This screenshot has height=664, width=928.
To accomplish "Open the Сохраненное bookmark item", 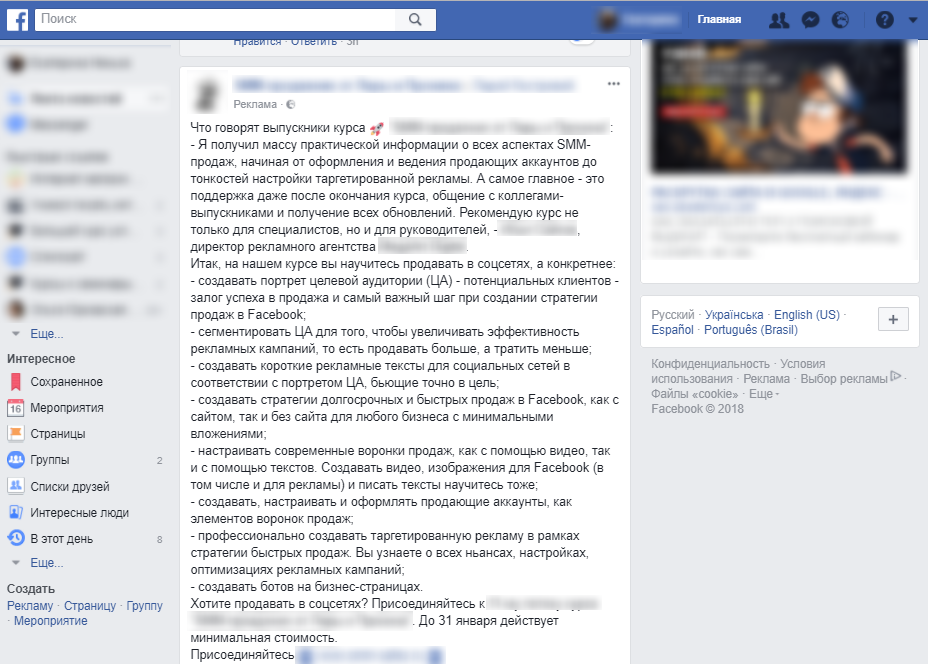I will (x=66, y=382).
